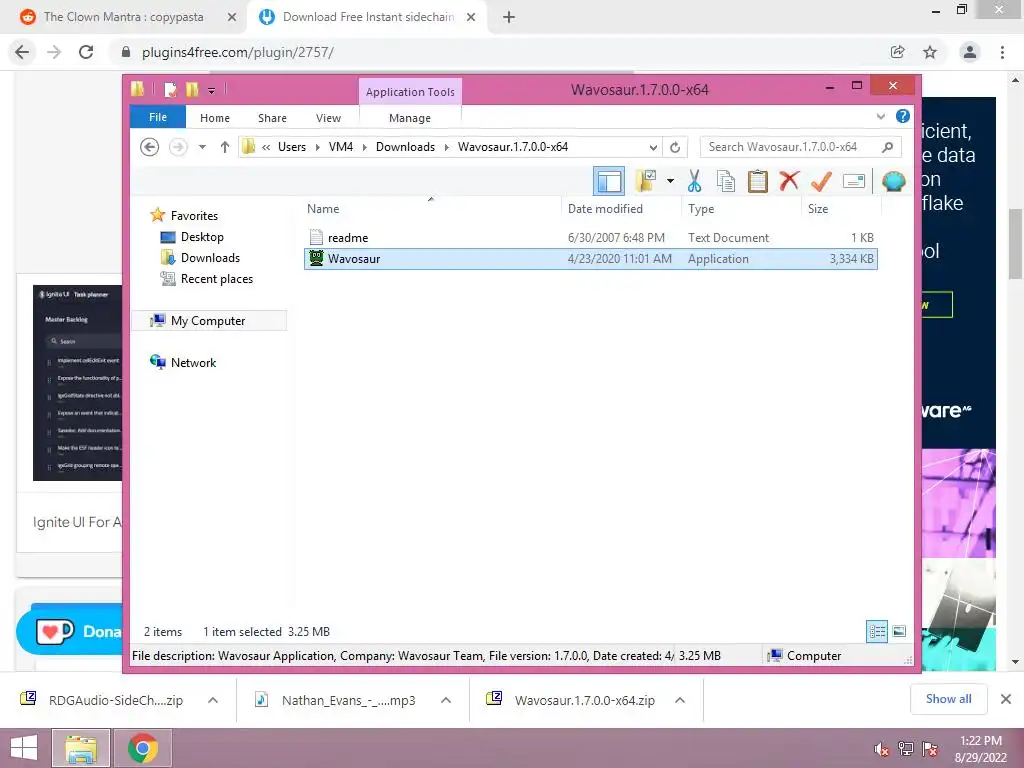Click the quick access properties icon in title bar
Image resolution: width=1024 pixels, height=768 pixels.
(x=170, y=89)
